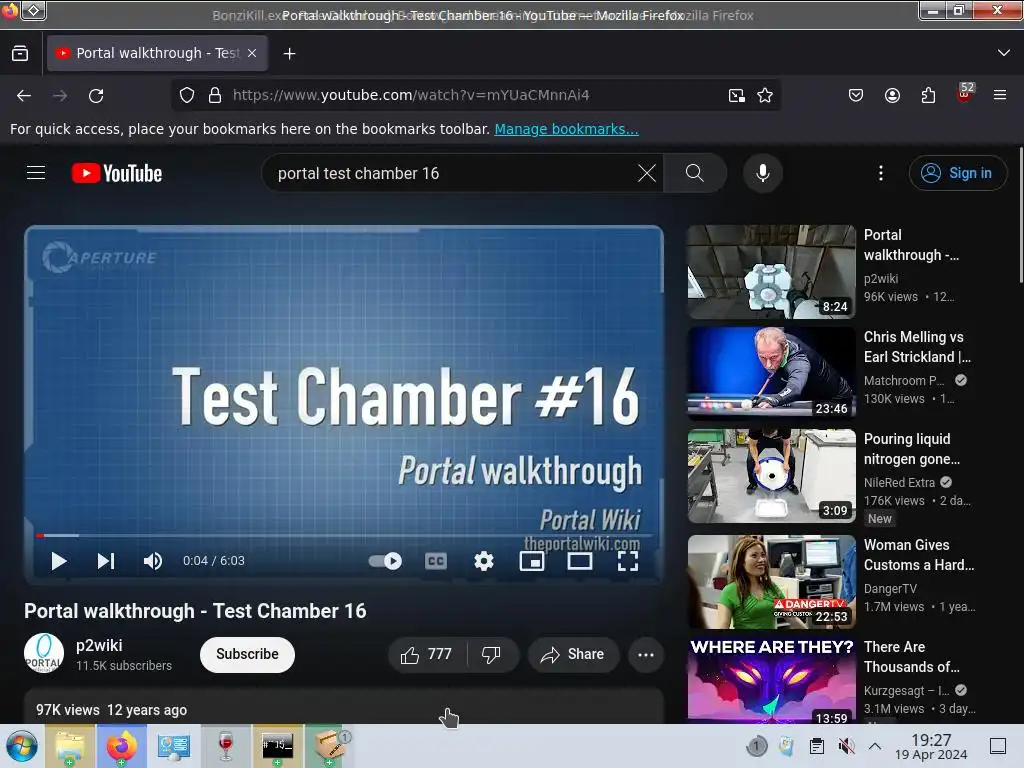Open the terminal on the taskbar
Viewport: 1024px width, 768px height.
tap(278, 746)
